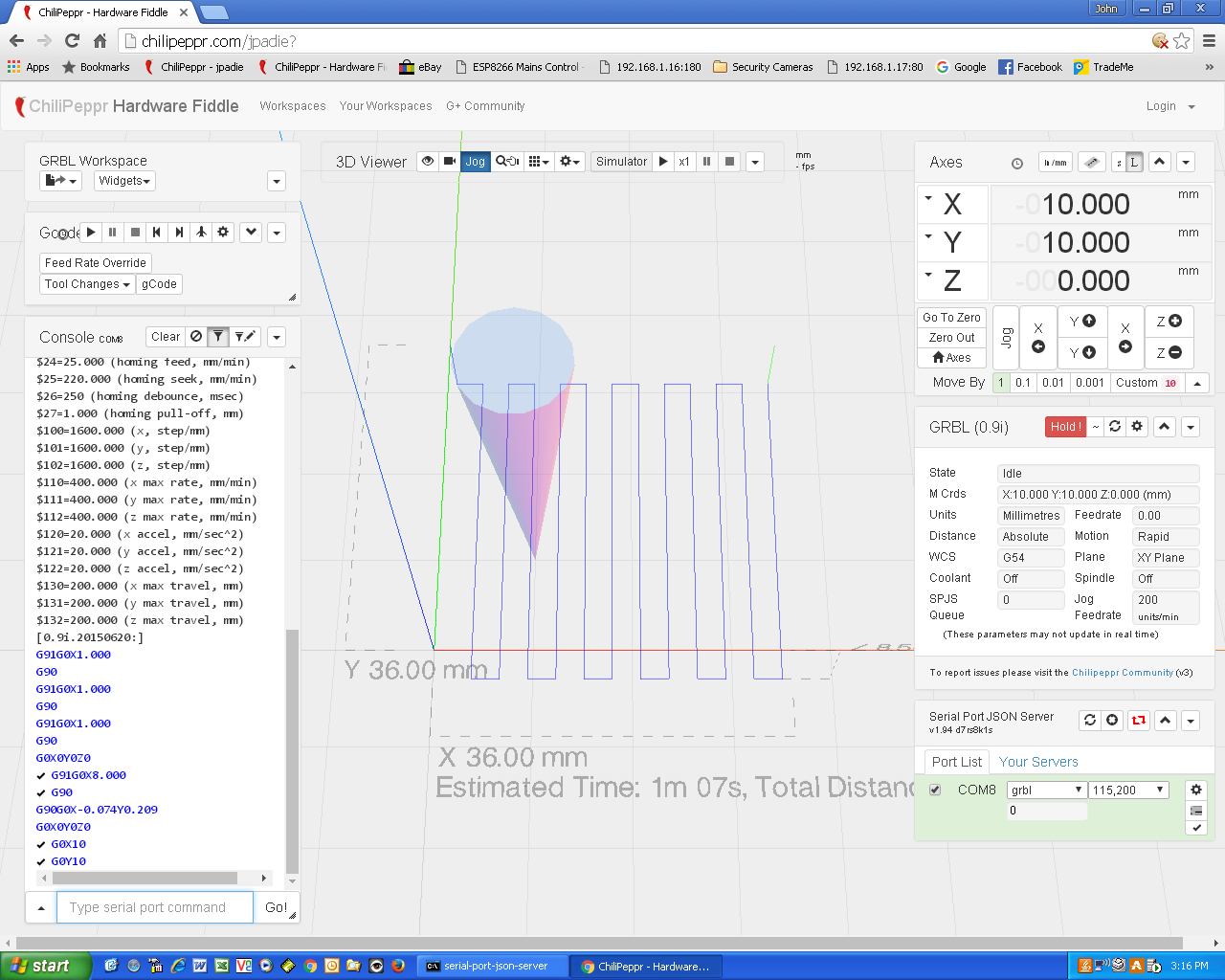1225x980 pixels.
Task: Open Console widget options dropdown
Action: pyautogui.click(x=277, y=337)
